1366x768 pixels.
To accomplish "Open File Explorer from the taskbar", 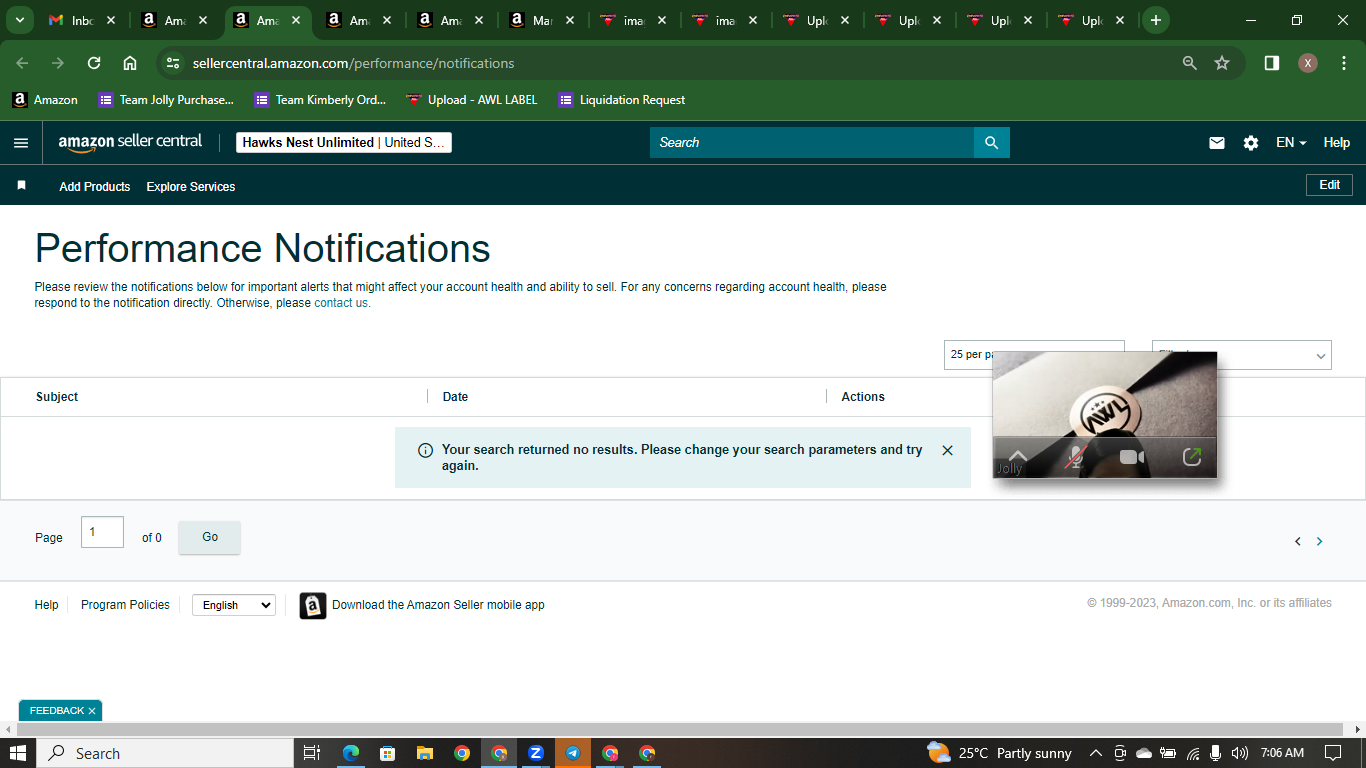I will pyautogui.click(x=424, y=753).
